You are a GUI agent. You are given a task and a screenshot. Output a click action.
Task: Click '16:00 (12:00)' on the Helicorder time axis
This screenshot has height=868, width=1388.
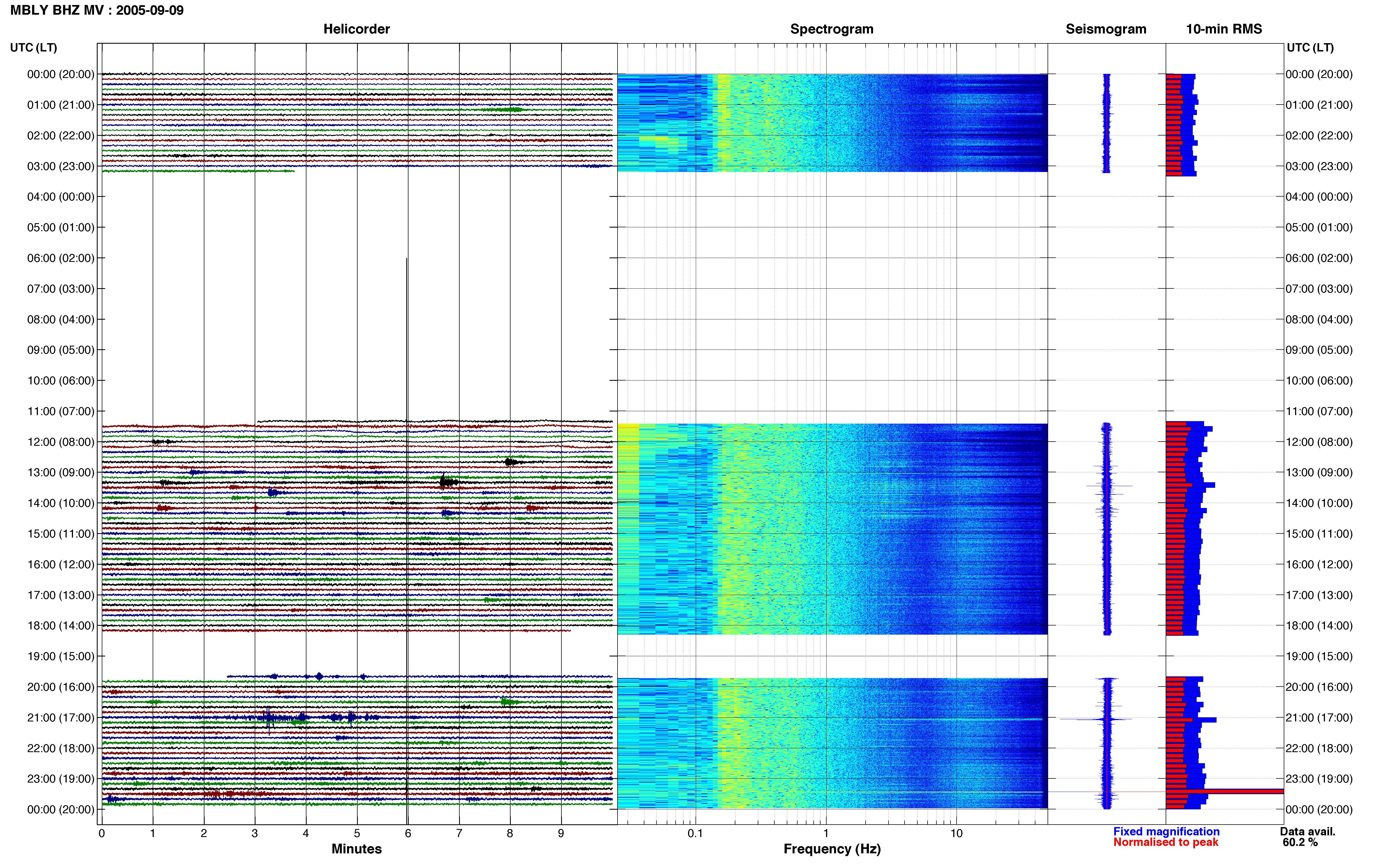pos(61,564)
